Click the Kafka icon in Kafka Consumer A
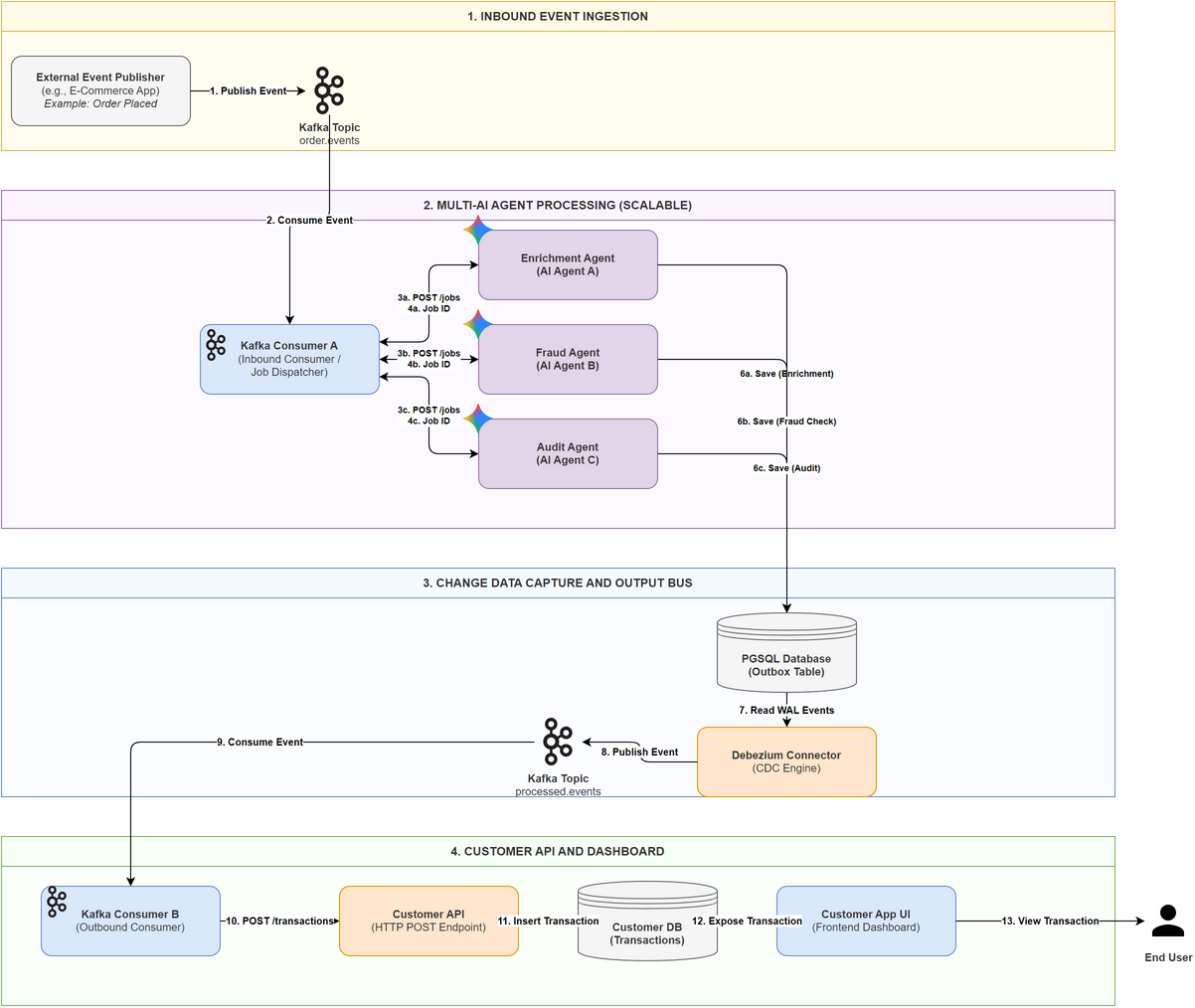 [216, 345]
